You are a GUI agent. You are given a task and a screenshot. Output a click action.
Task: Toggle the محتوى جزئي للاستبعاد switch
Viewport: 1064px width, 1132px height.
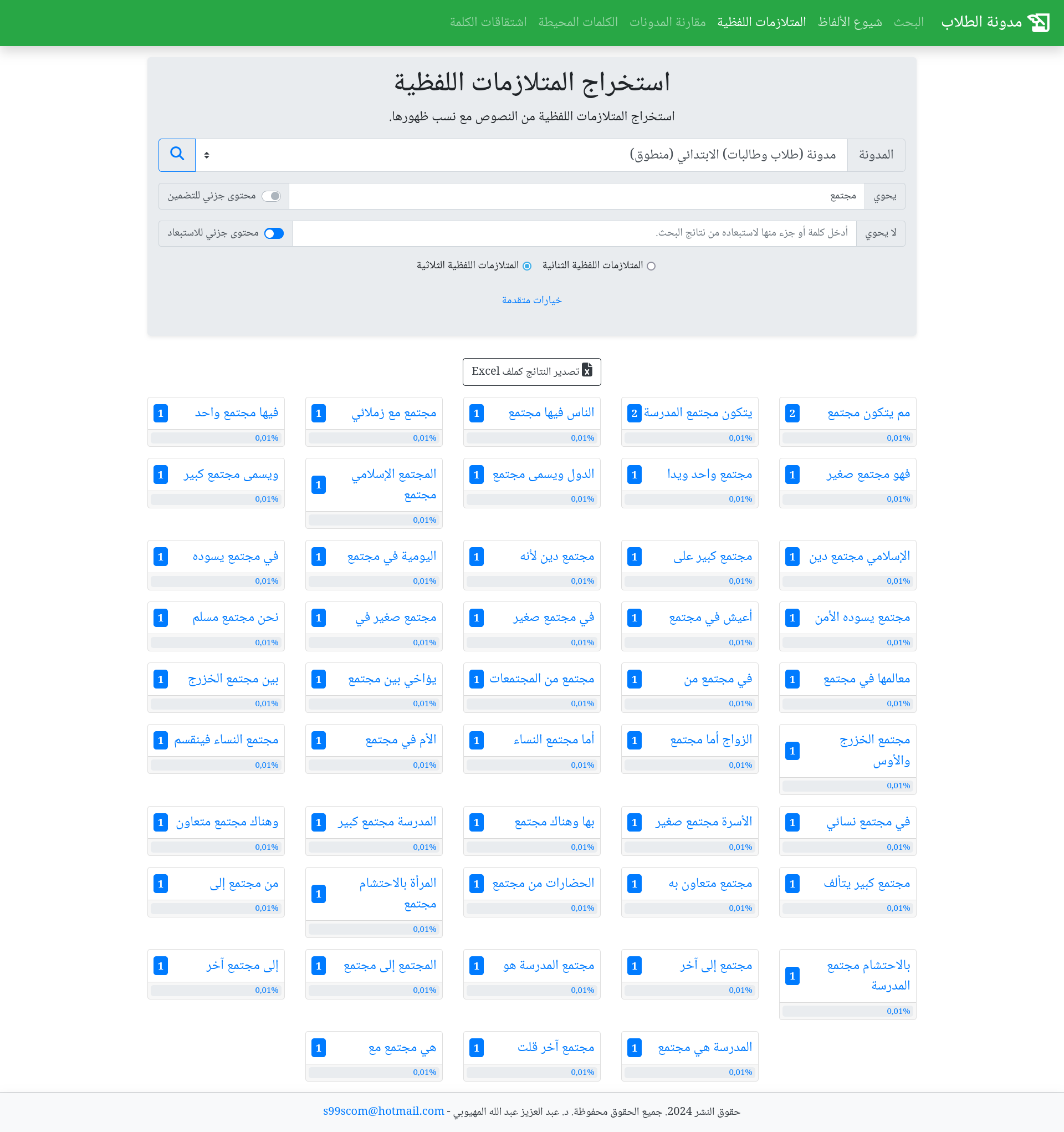[274, 233]
